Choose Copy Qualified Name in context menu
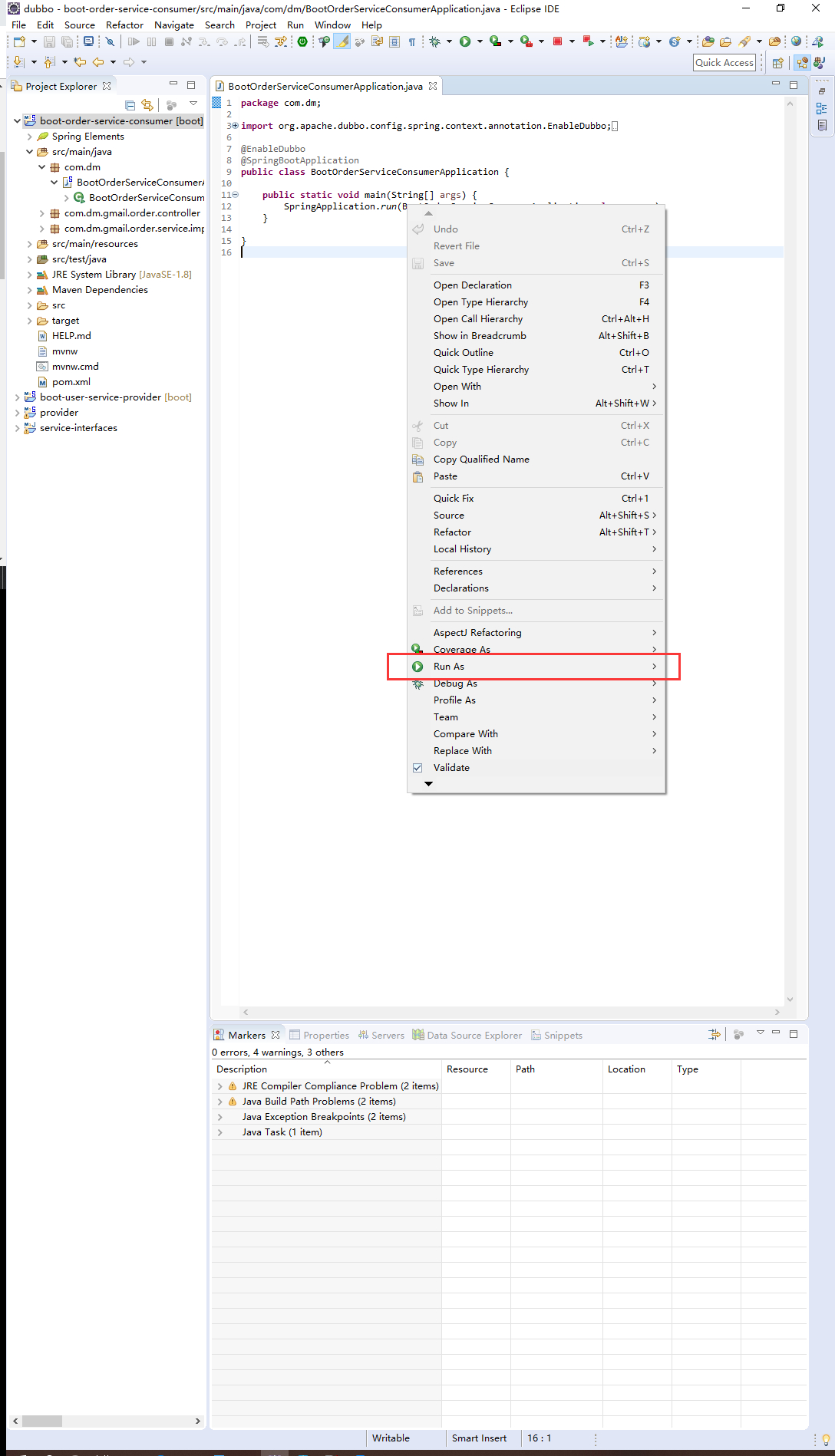This screenshot has width=835, height=1456. [536, 460]
